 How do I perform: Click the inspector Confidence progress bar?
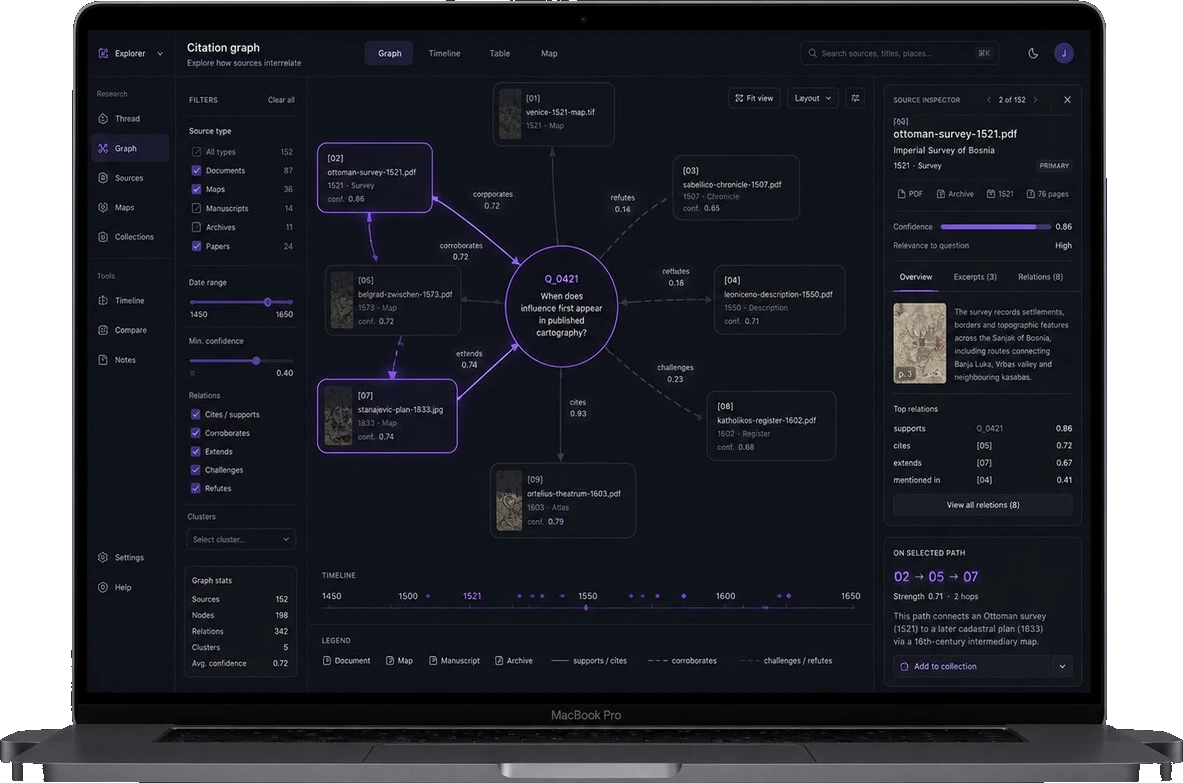tap(995, 226)
